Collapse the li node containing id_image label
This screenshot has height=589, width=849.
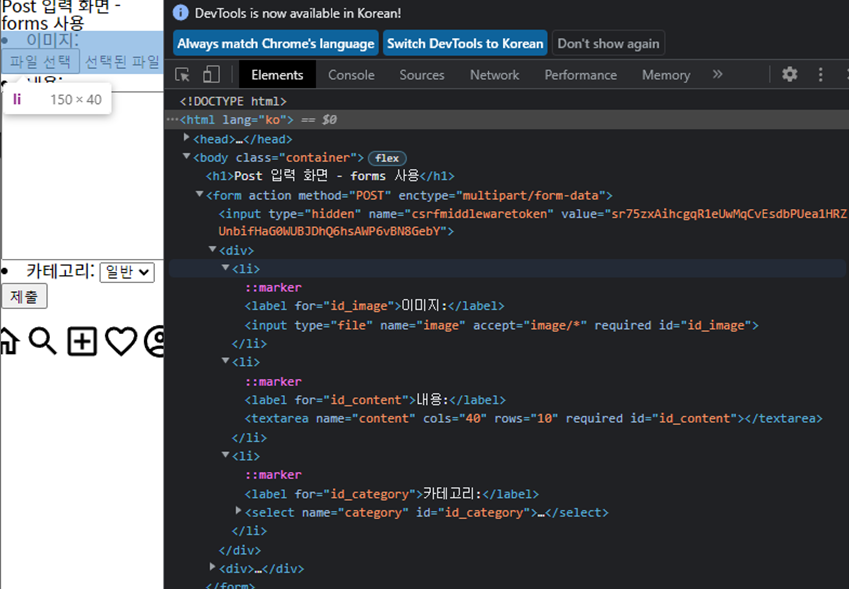coord(225,267)
